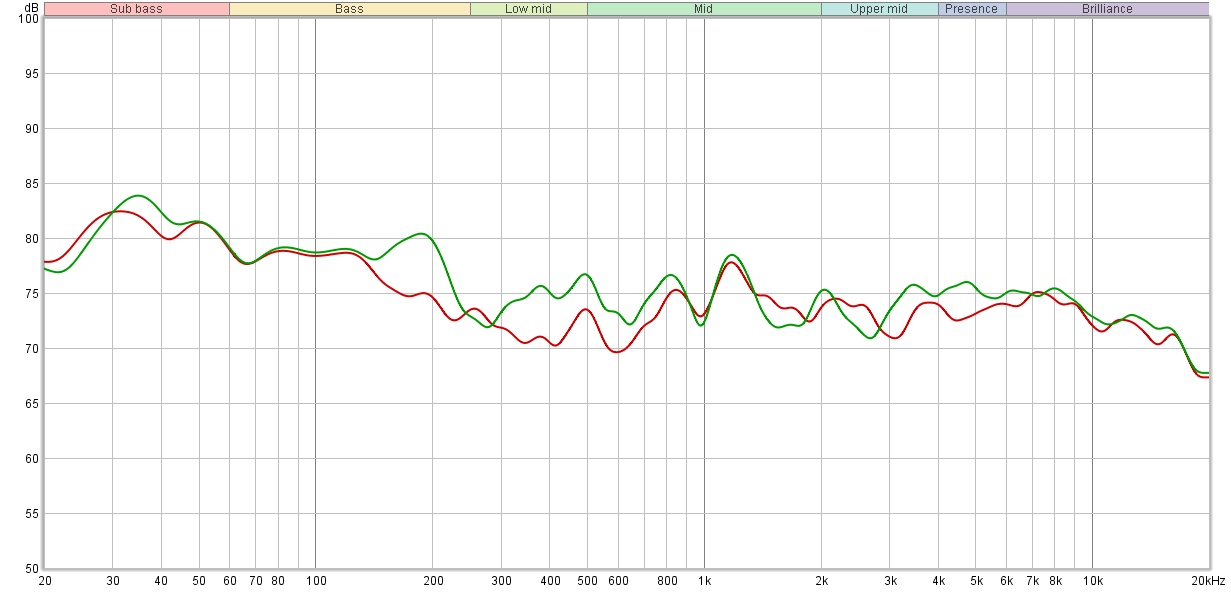The image size is (1231, 593).
Task: Select the 10k frequency axis label
Action: point(1092,581)
